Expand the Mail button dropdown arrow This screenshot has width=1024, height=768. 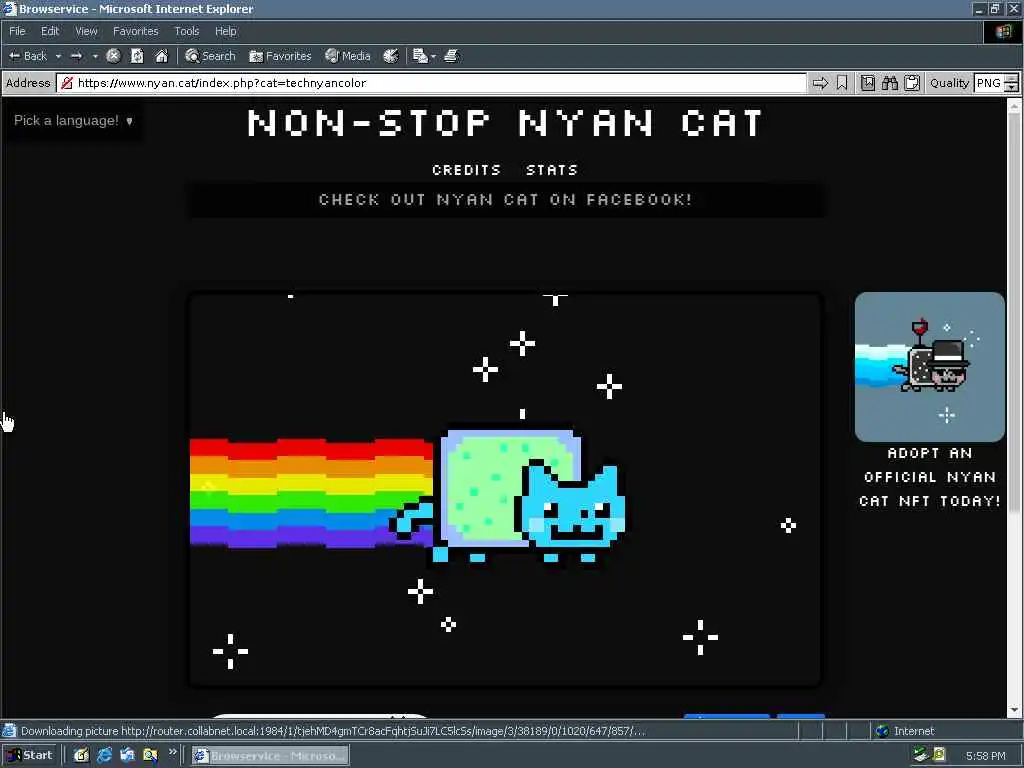coord(433,56)
